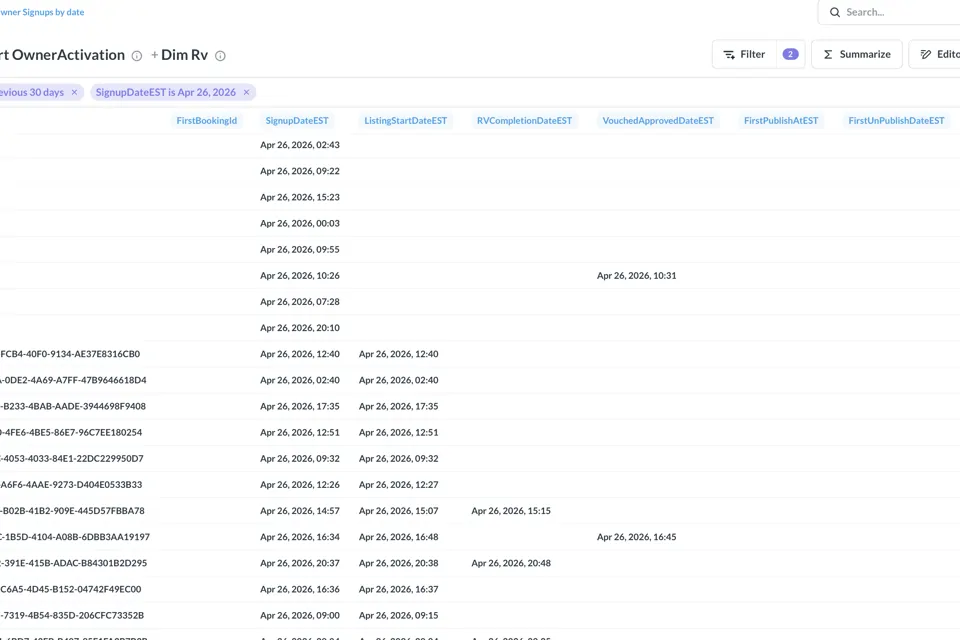
Task: Open the SignupDateEST column header menu
Action: pyautogui.click(x=297, y=121)
